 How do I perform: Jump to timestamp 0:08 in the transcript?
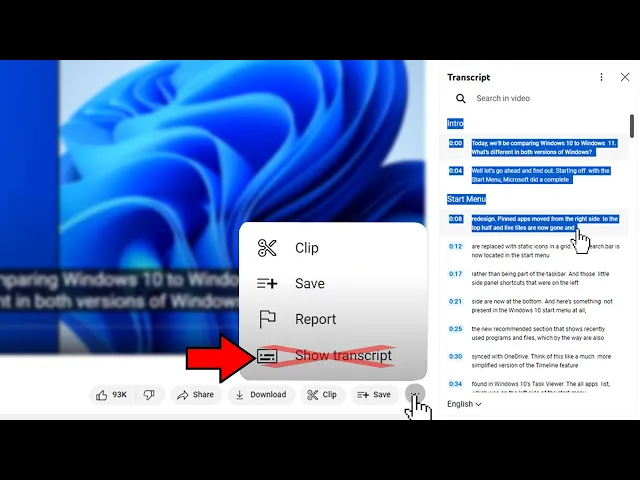[x=456, y=219]
